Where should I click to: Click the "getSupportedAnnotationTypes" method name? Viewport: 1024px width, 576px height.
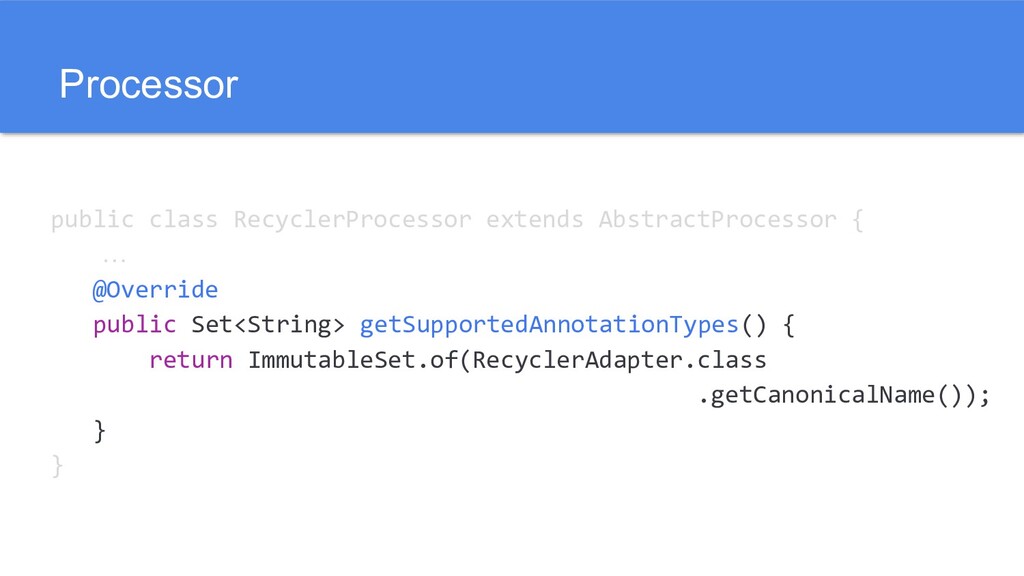tap(548, 325)
